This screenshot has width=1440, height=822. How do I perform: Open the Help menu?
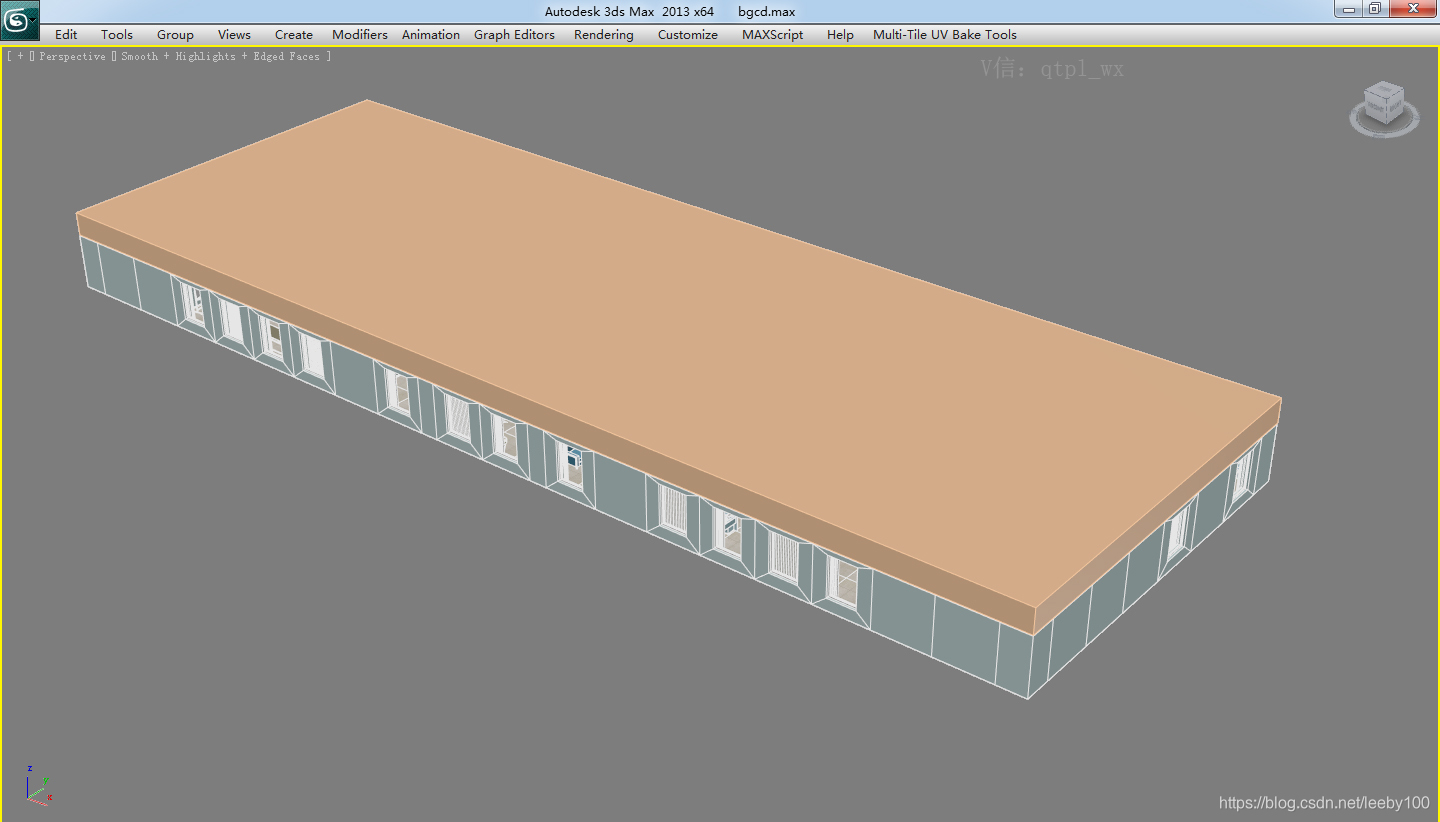840,34
